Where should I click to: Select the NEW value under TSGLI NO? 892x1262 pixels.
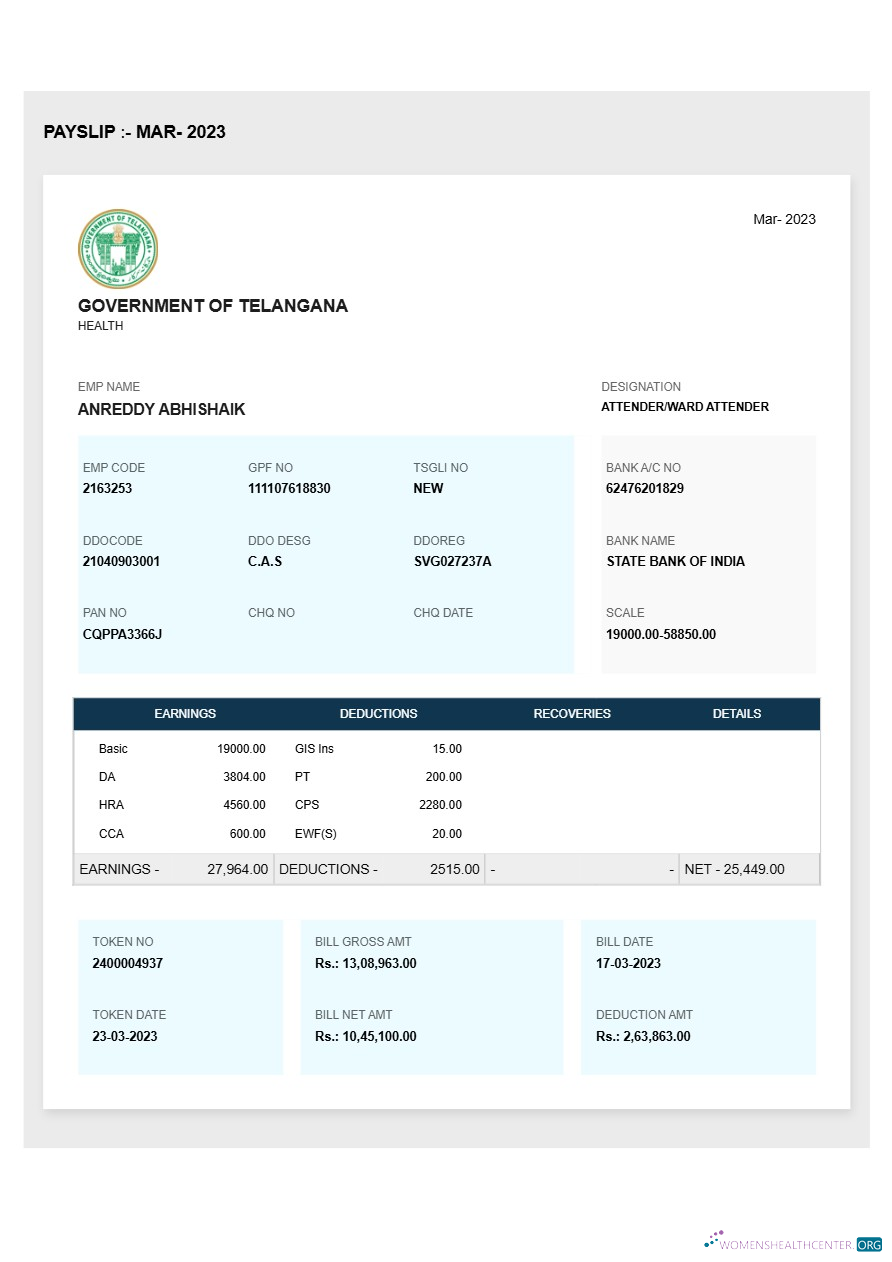(428, 488)
